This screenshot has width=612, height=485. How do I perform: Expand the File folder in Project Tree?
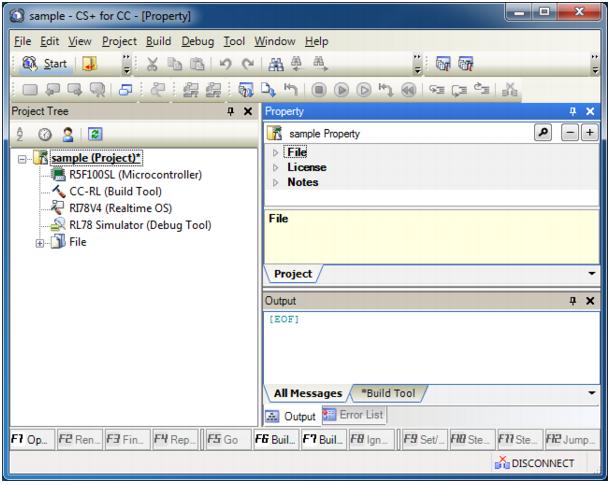(x=40, y=242)
